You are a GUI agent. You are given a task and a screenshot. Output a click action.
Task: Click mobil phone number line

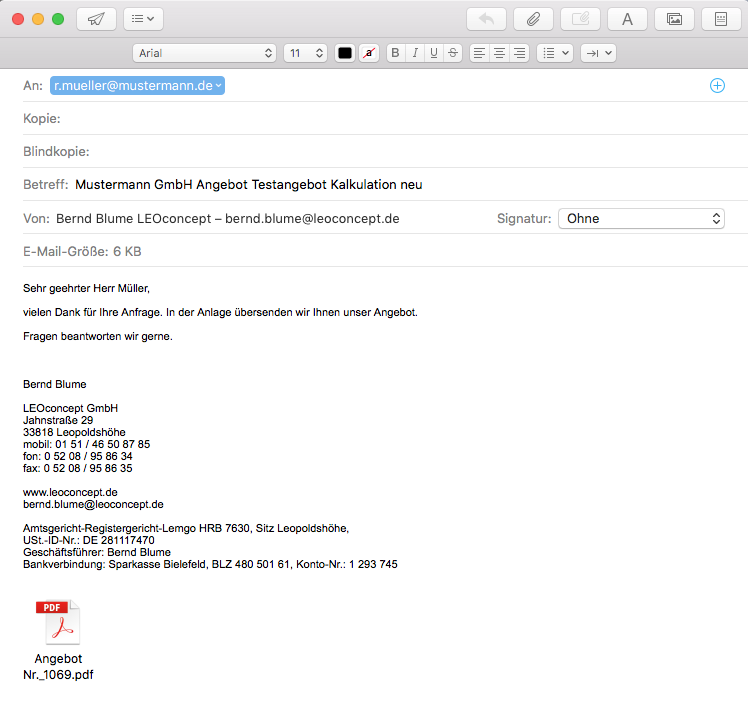86,444
